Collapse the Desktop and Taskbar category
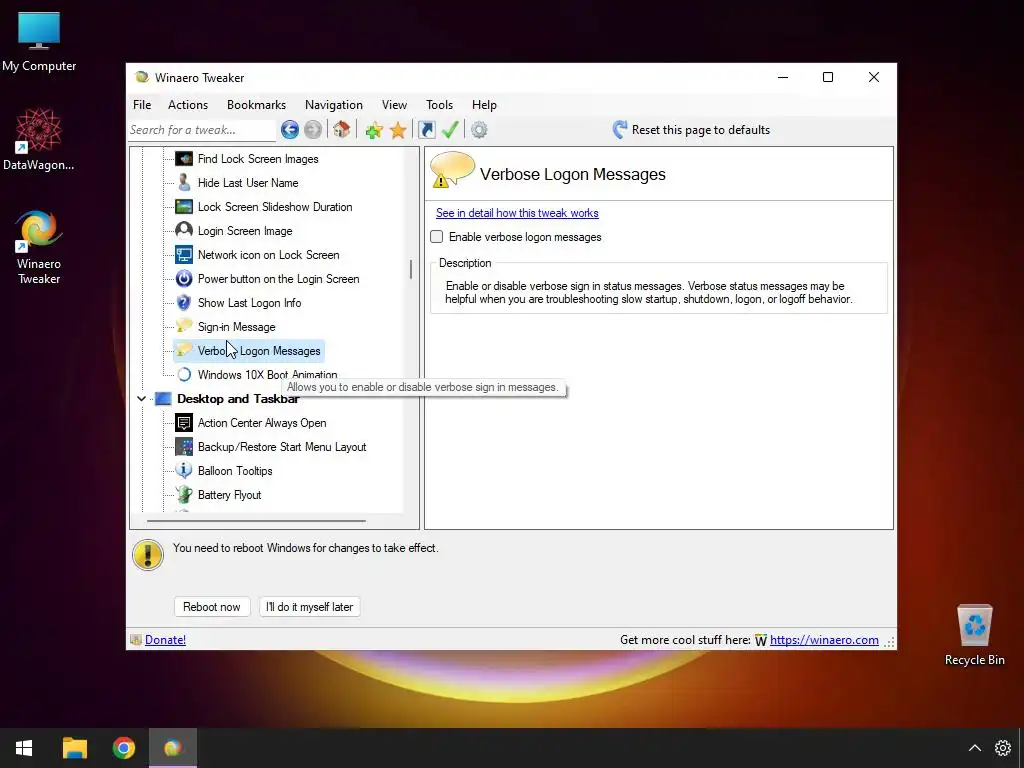Image resolution: width=1024 pixels, height=768 pixels. [141, 398]
